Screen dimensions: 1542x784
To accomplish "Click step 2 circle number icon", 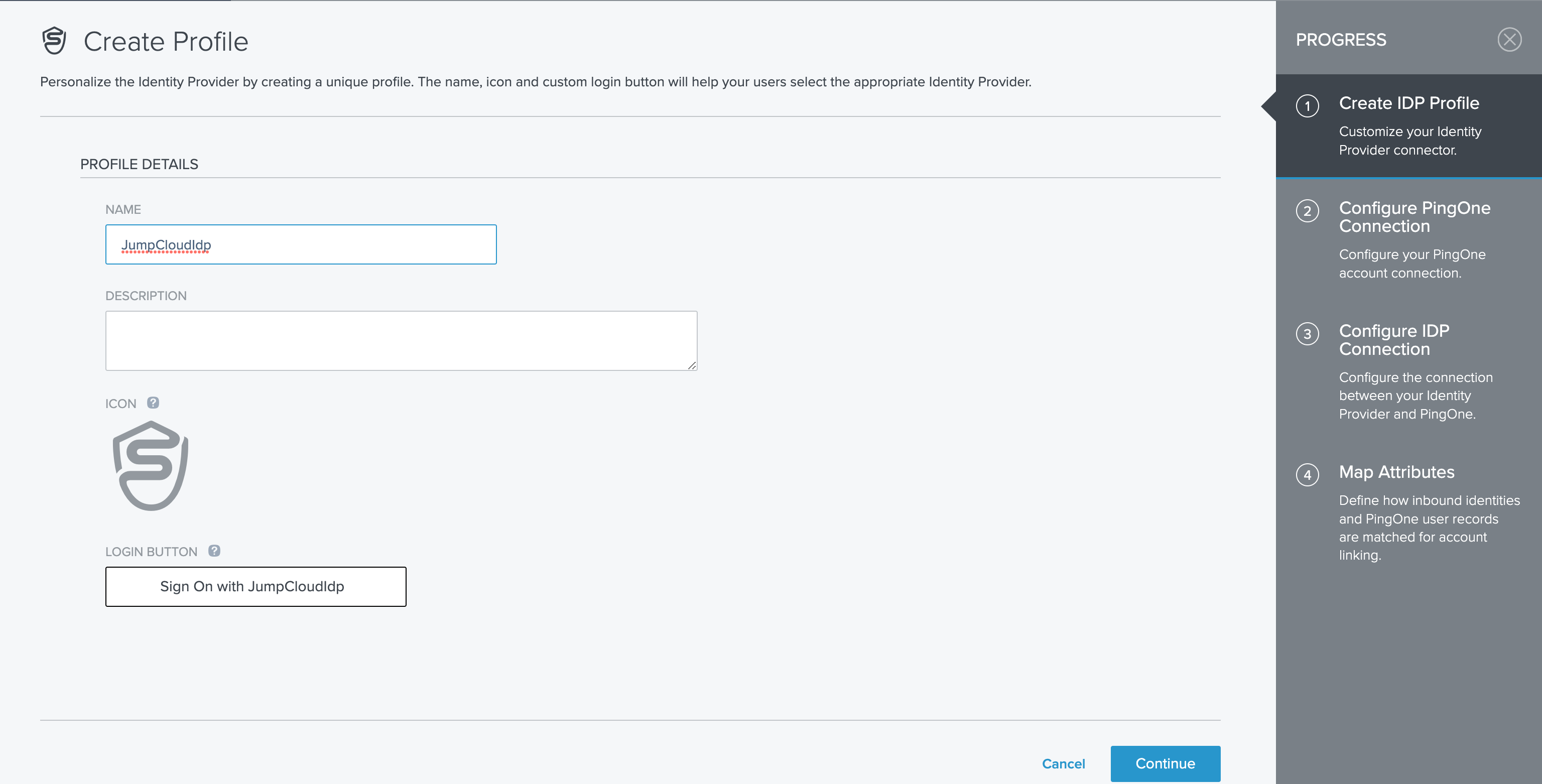I will tap(1308, 211).
